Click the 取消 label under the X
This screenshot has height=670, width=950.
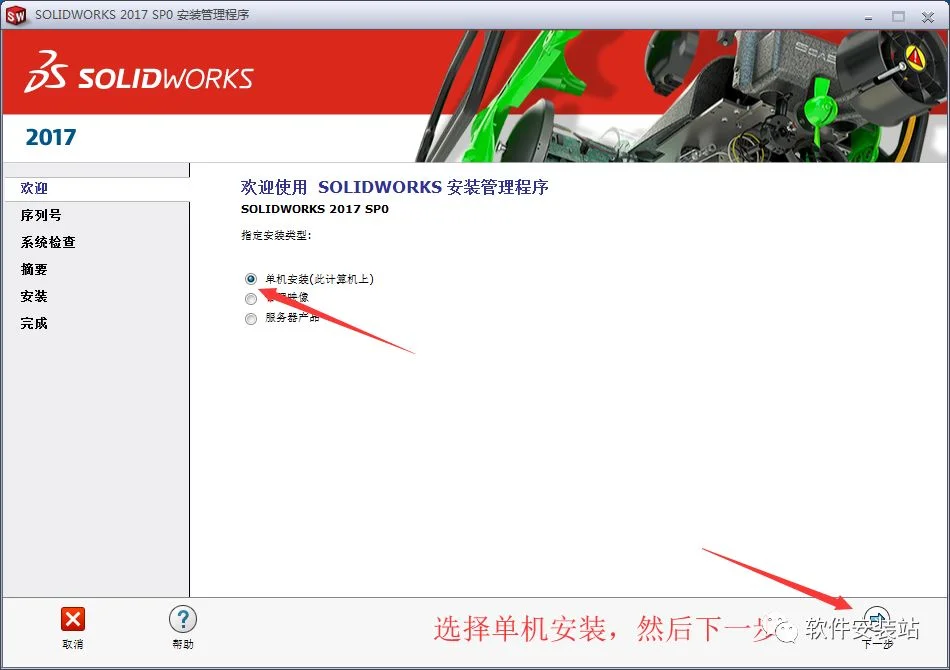pos(73,644)
